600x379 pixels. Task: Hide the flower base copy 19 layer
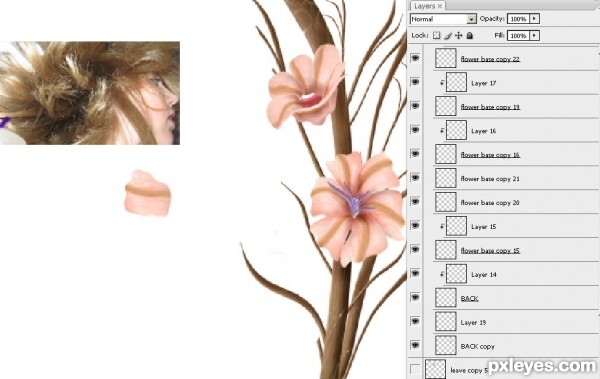click(x=415, y=106)
